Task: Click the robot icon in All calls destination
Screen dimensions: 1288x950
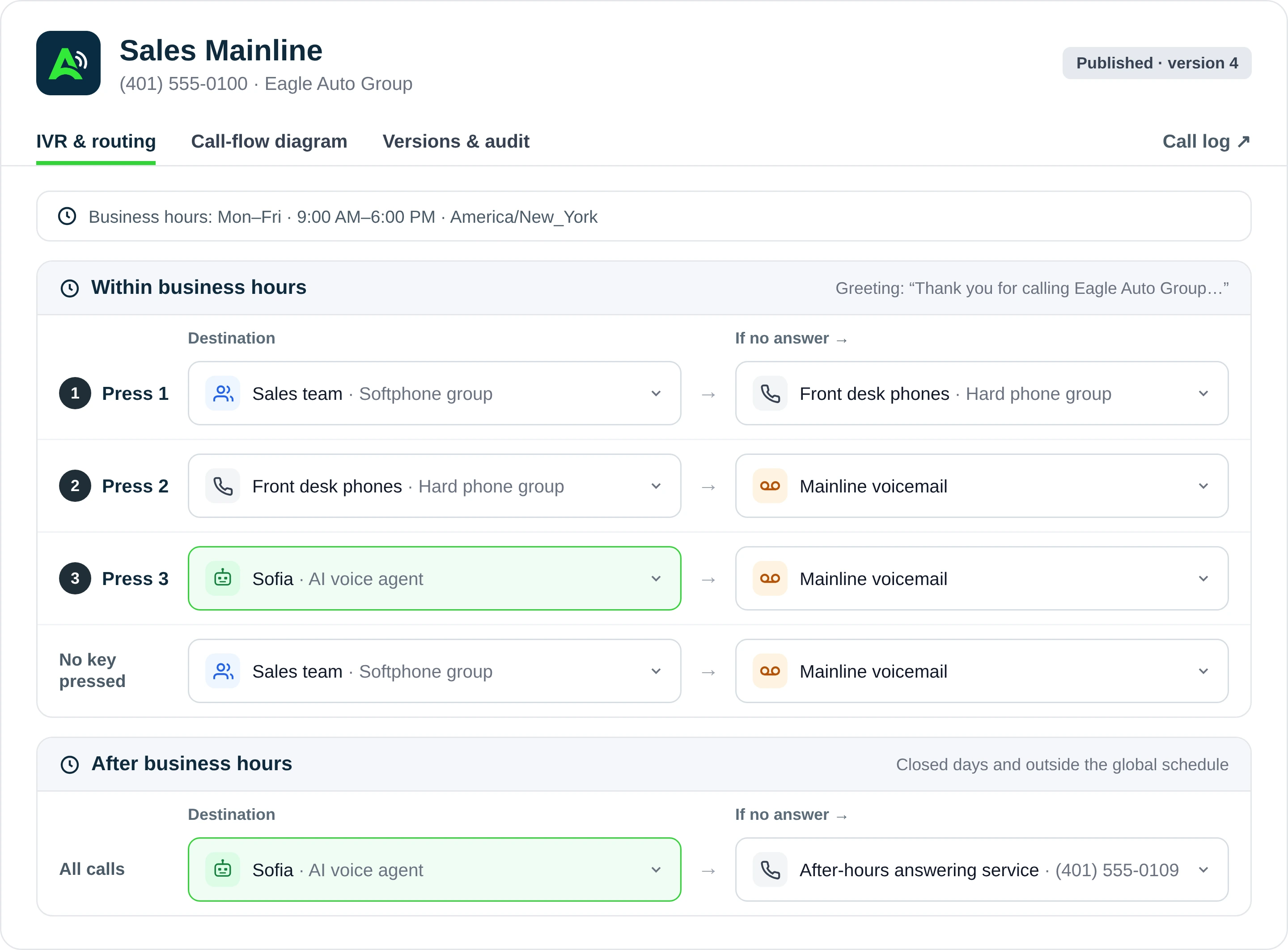Action: [223, 869]
